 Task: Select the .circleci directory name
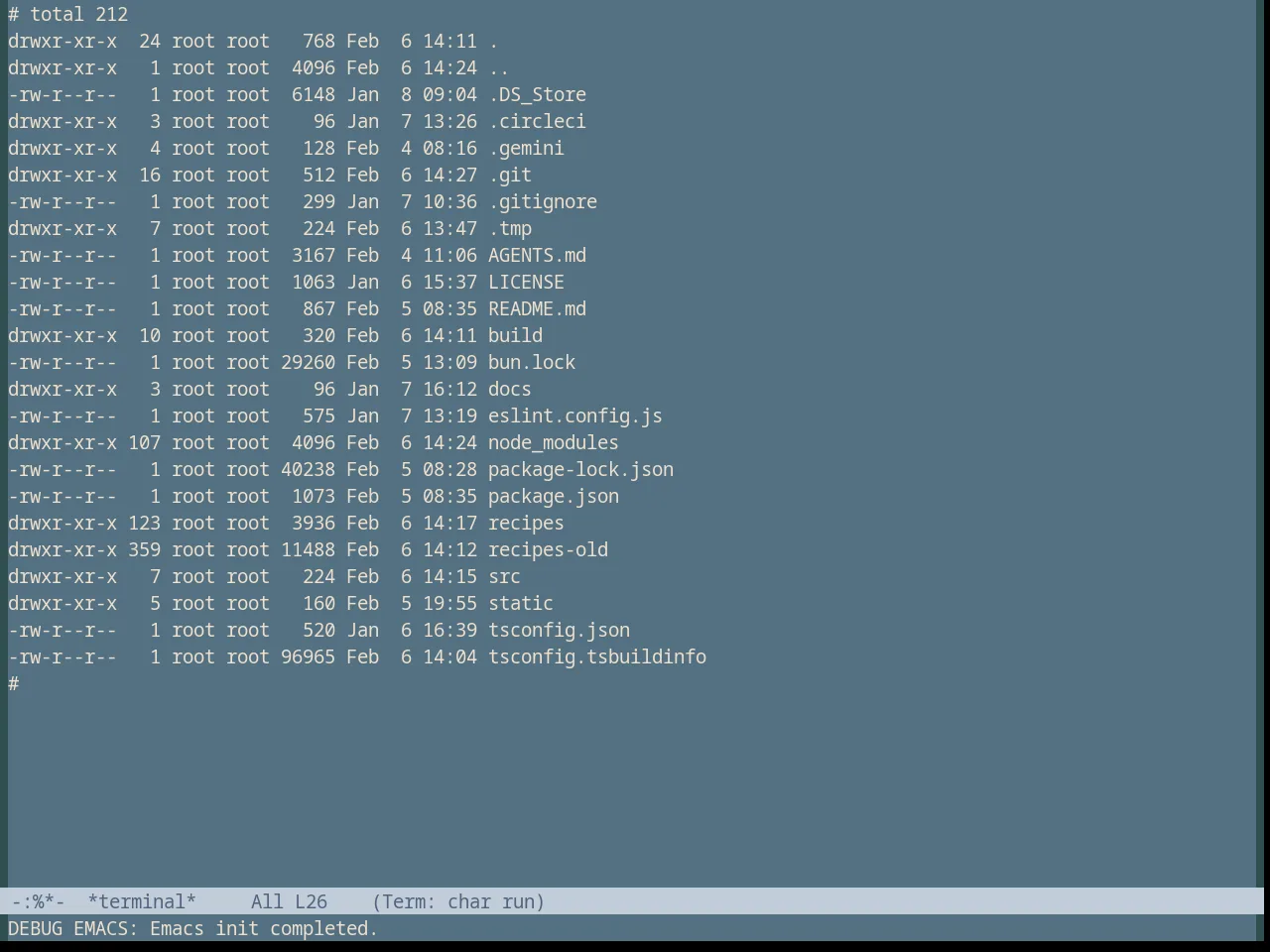pos(537,122)
